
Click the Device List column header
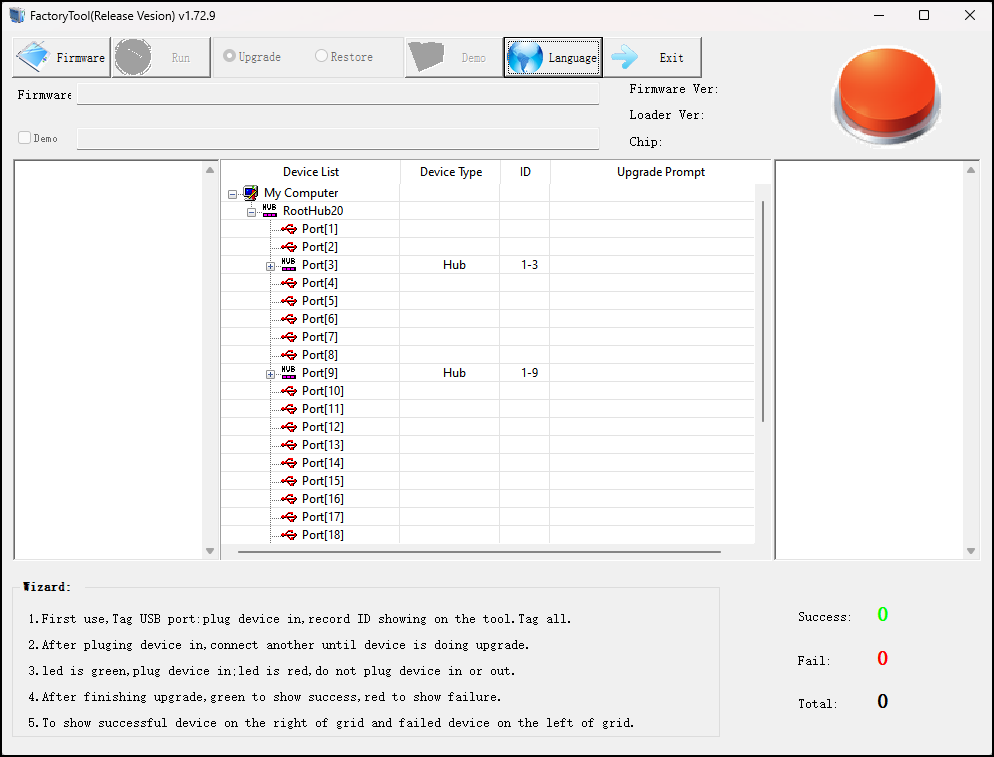coord(311,172)
